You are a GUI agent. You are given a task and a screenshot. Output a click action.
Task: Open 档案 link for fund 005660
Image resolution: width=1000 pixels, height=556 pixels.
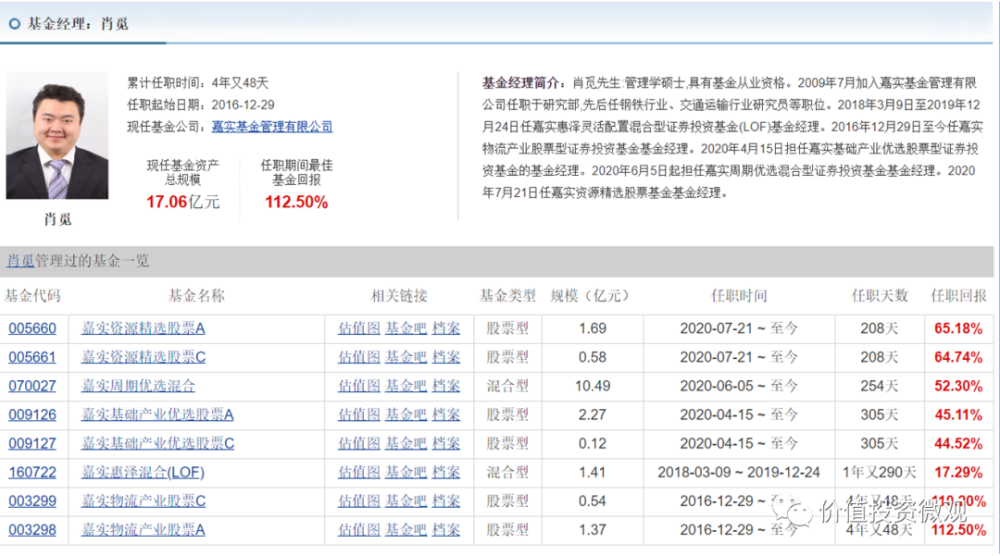pos(446,328)
